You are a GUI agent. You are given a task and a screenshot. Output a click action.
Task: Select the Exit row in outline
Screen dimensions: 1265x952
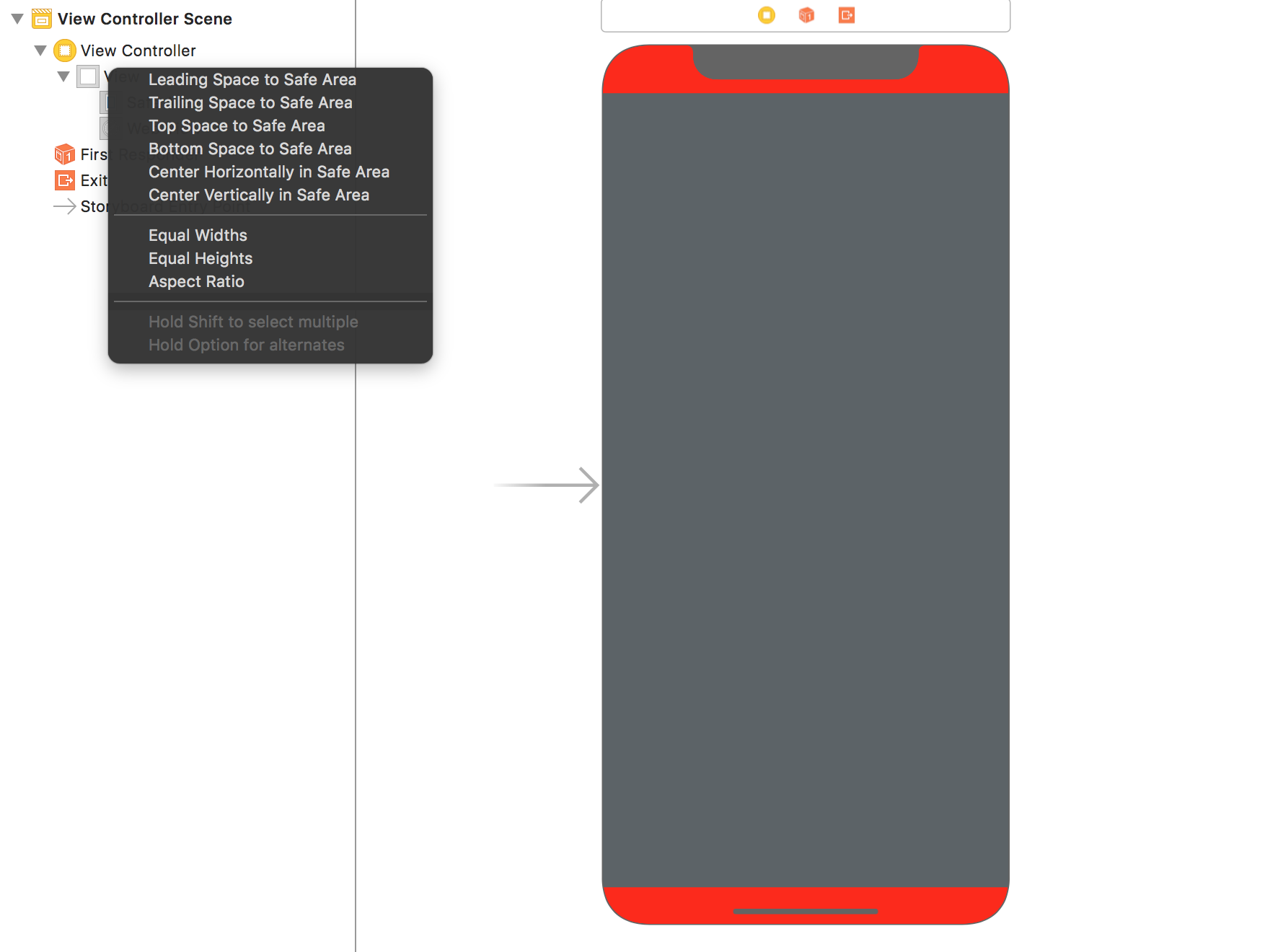coord(94,180)
